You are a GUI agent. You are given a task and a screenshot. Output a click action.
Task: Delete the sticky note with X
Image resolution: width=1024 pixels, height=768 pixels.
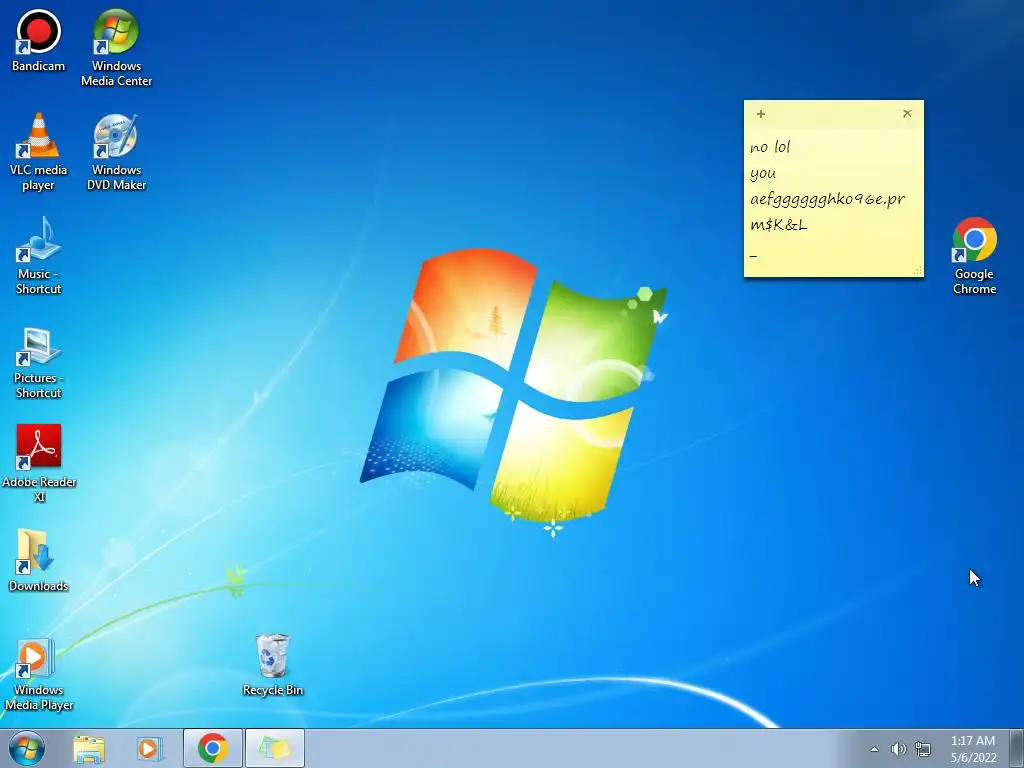coord(907,114)
